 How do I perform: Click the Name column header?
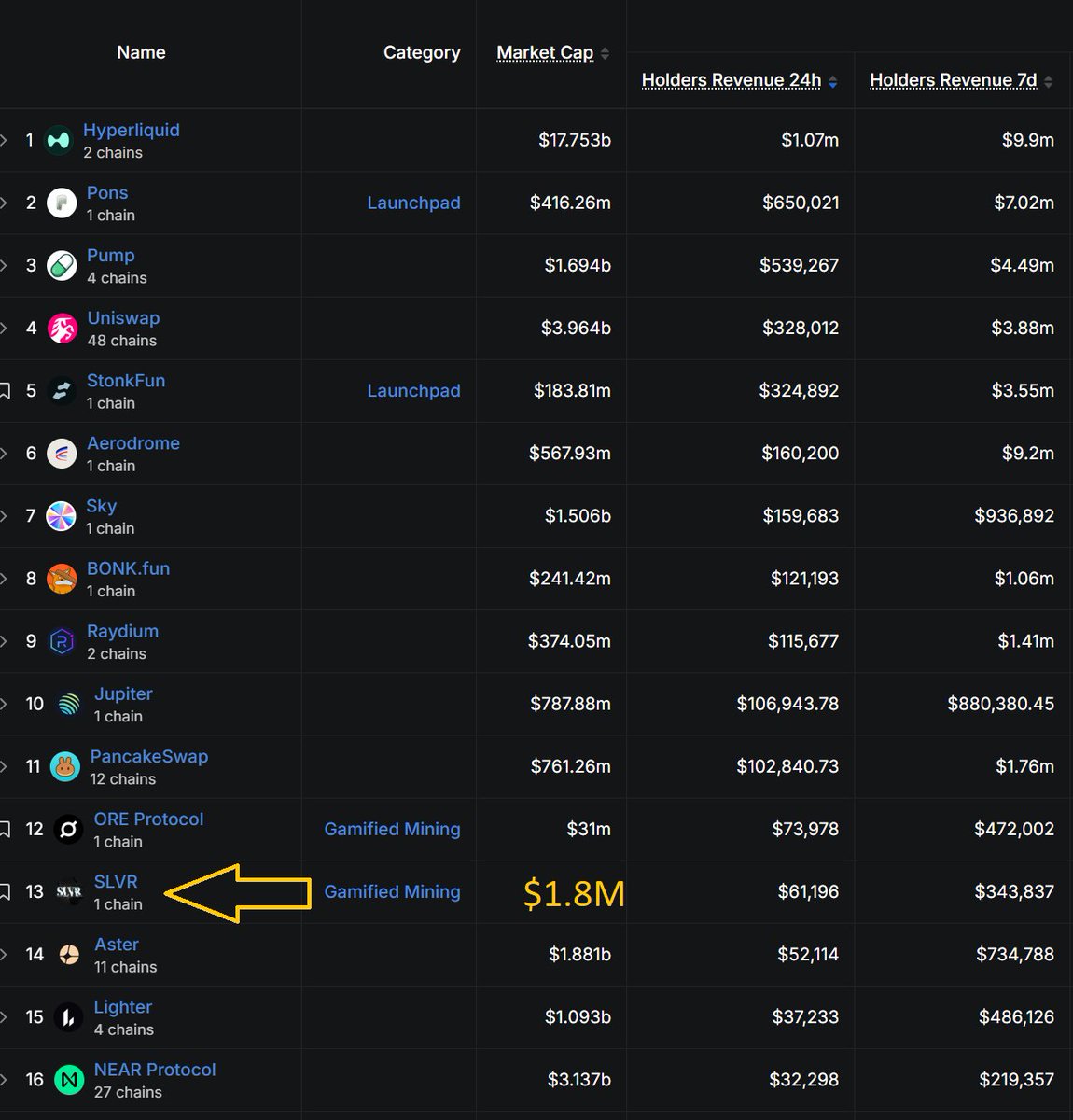[x=141, y=52]
